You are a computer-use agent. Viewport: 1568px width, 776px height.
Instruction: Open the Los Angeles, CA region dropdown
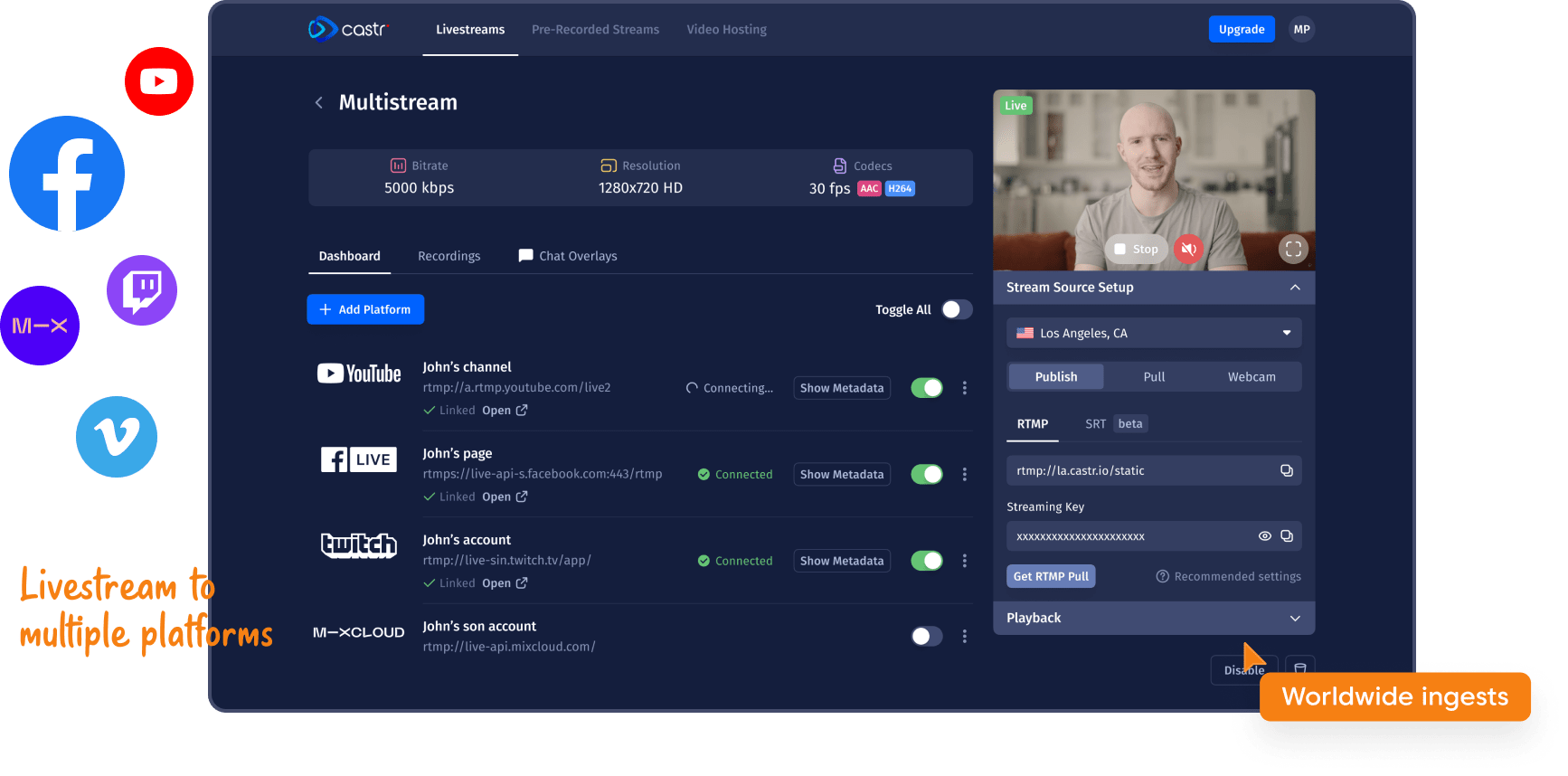pyautogui.click(x=1154, y=333)
